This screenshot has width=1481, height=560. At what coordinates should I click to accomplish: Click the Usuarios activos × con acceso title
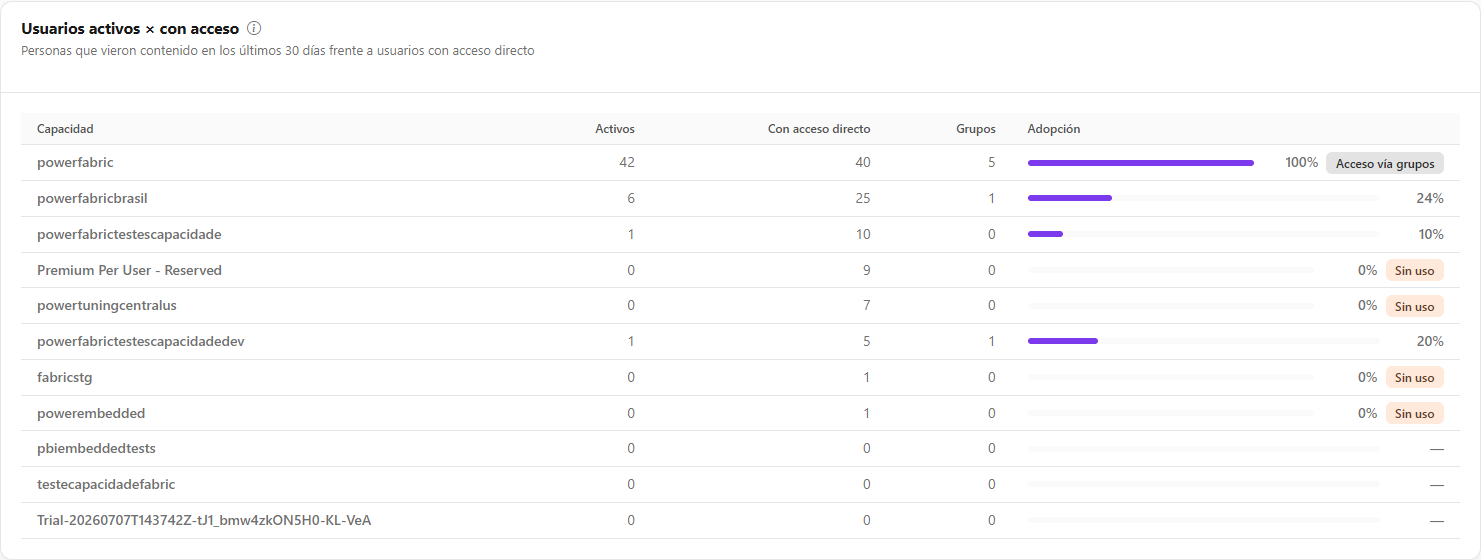130,28
